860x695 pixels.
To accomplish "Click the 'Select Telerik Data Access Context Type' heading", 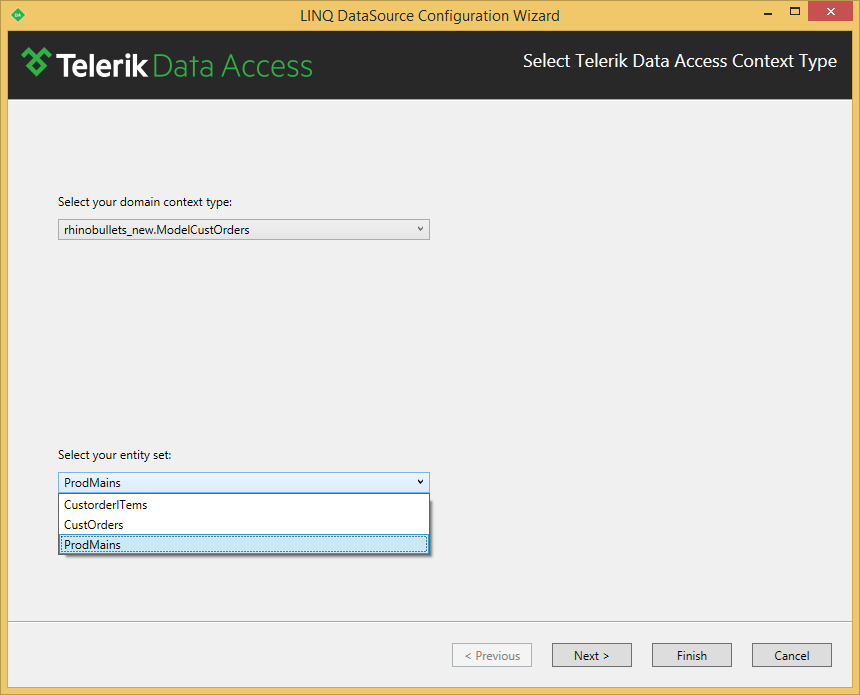I will [680, 61].
